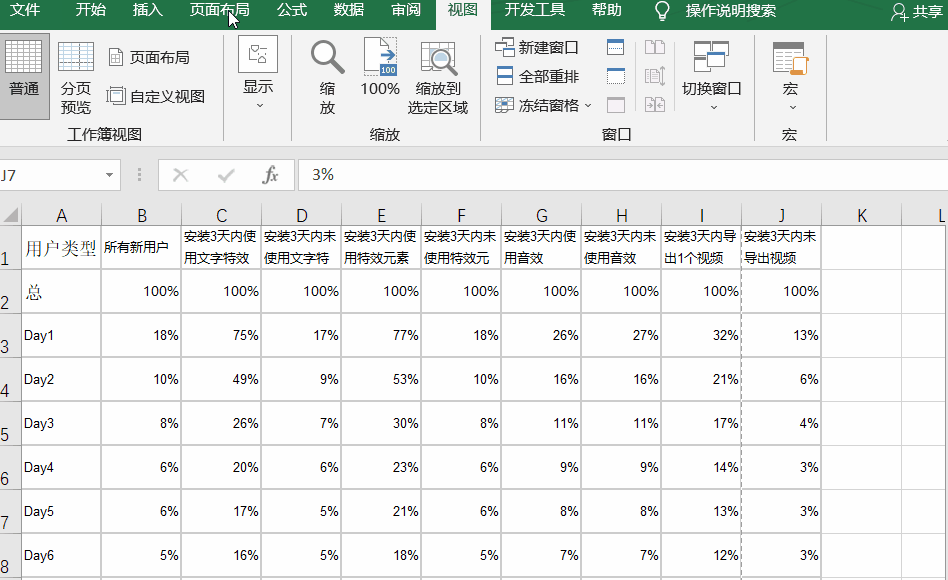
Task: Click cell I3 showing 32%
Action: pos(701,335)
